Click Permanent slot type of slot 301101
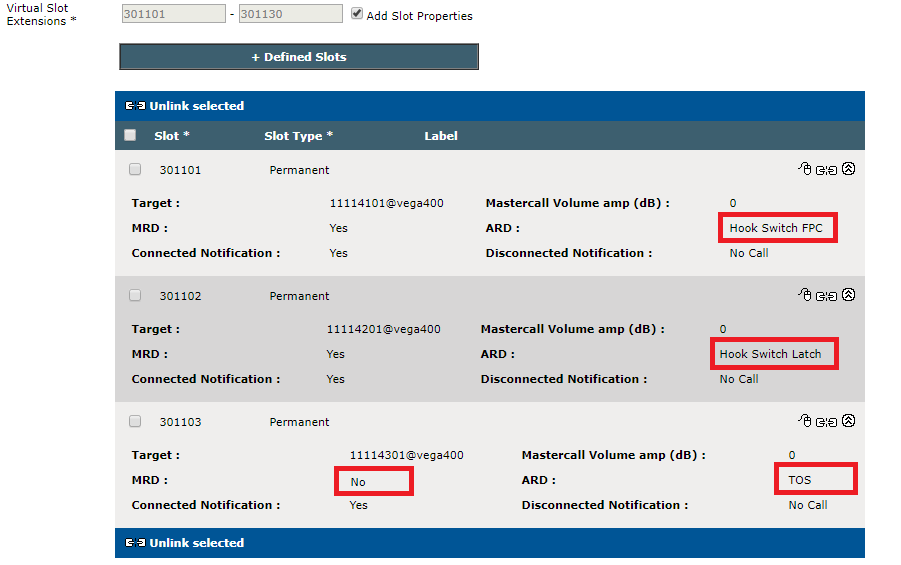This screenshot has width=901, height=565. (299, 170)
